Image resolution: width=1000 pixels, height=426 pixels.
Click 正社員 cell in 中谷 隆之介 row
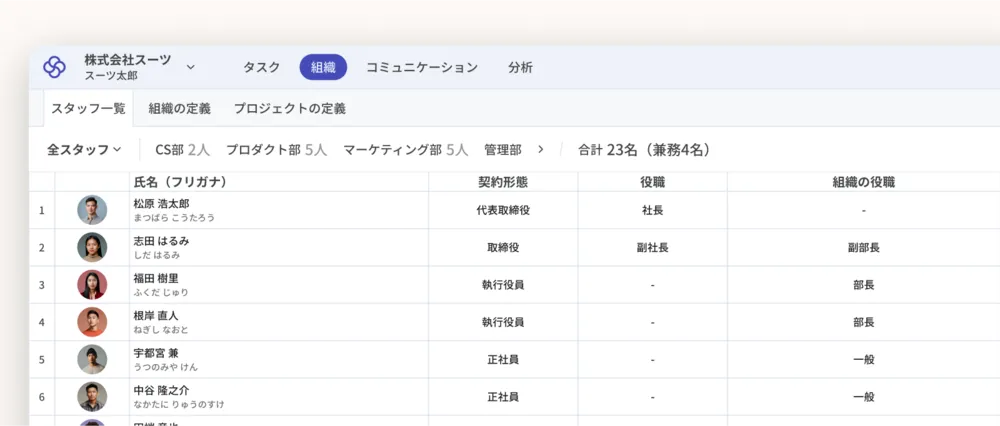pos(503,397)
